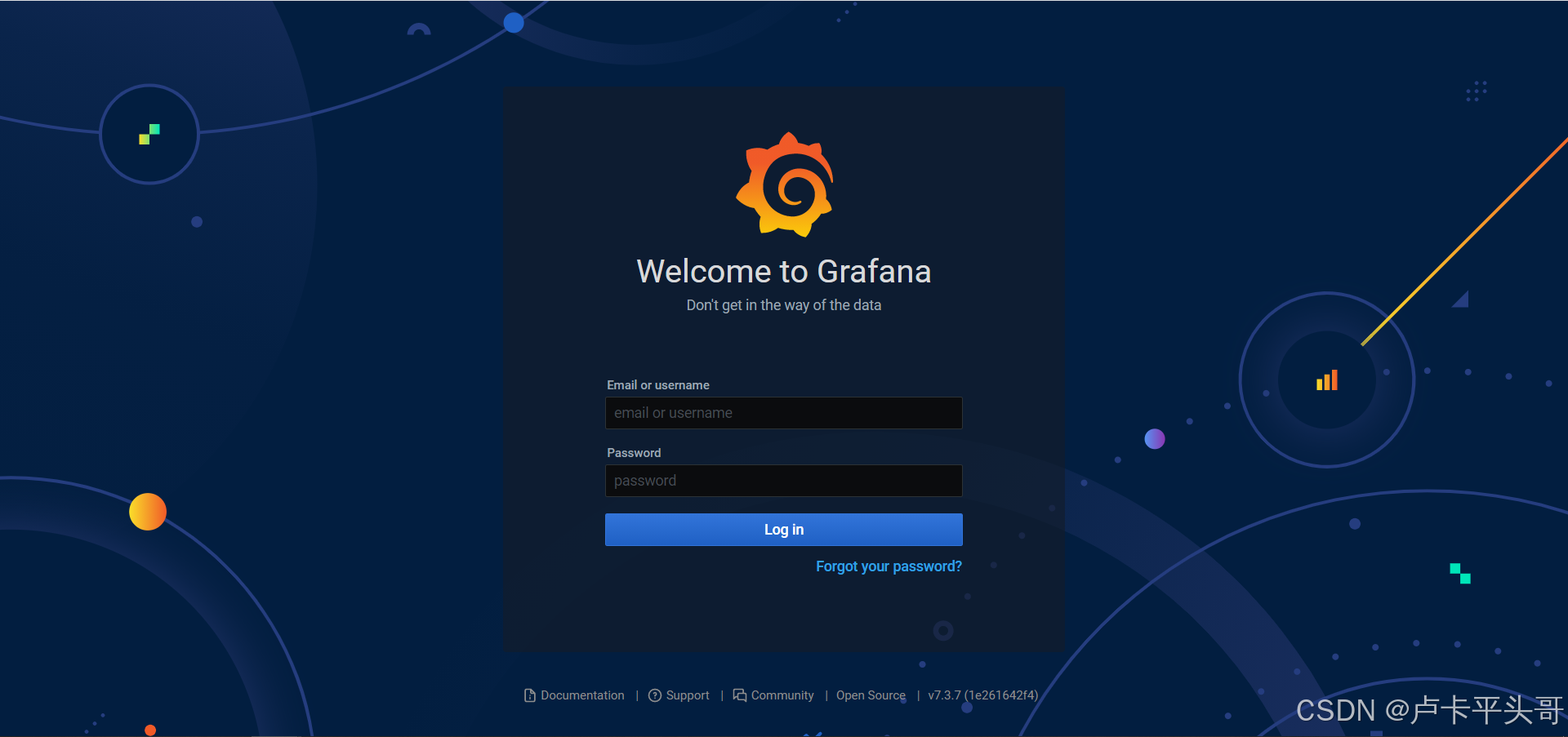Open the Support footer link
The height and width of the screenshot is (737, 1568).
(x=688, y=695)
